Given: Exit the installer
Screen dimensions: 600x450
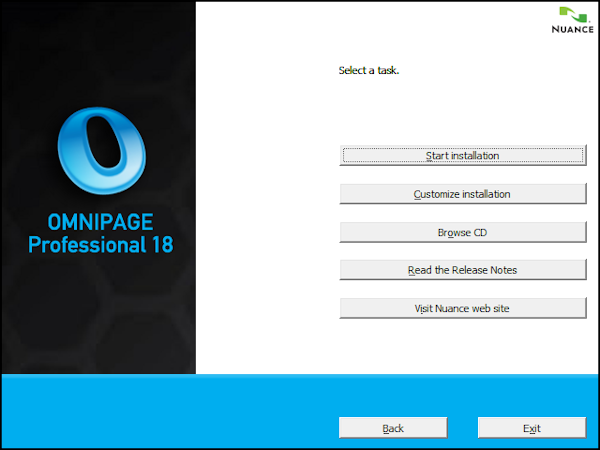Looking at the screenshot, I should pos(531,428).
